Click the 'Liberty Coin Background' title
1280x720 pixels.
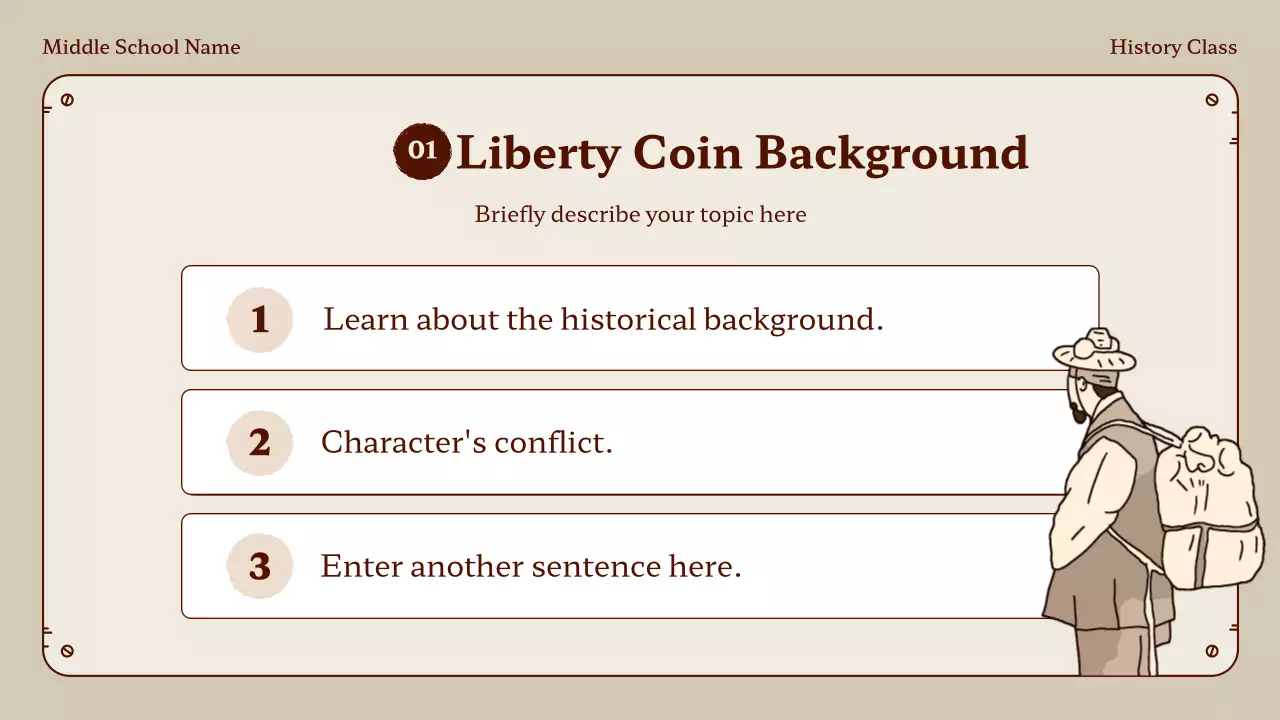742,153
